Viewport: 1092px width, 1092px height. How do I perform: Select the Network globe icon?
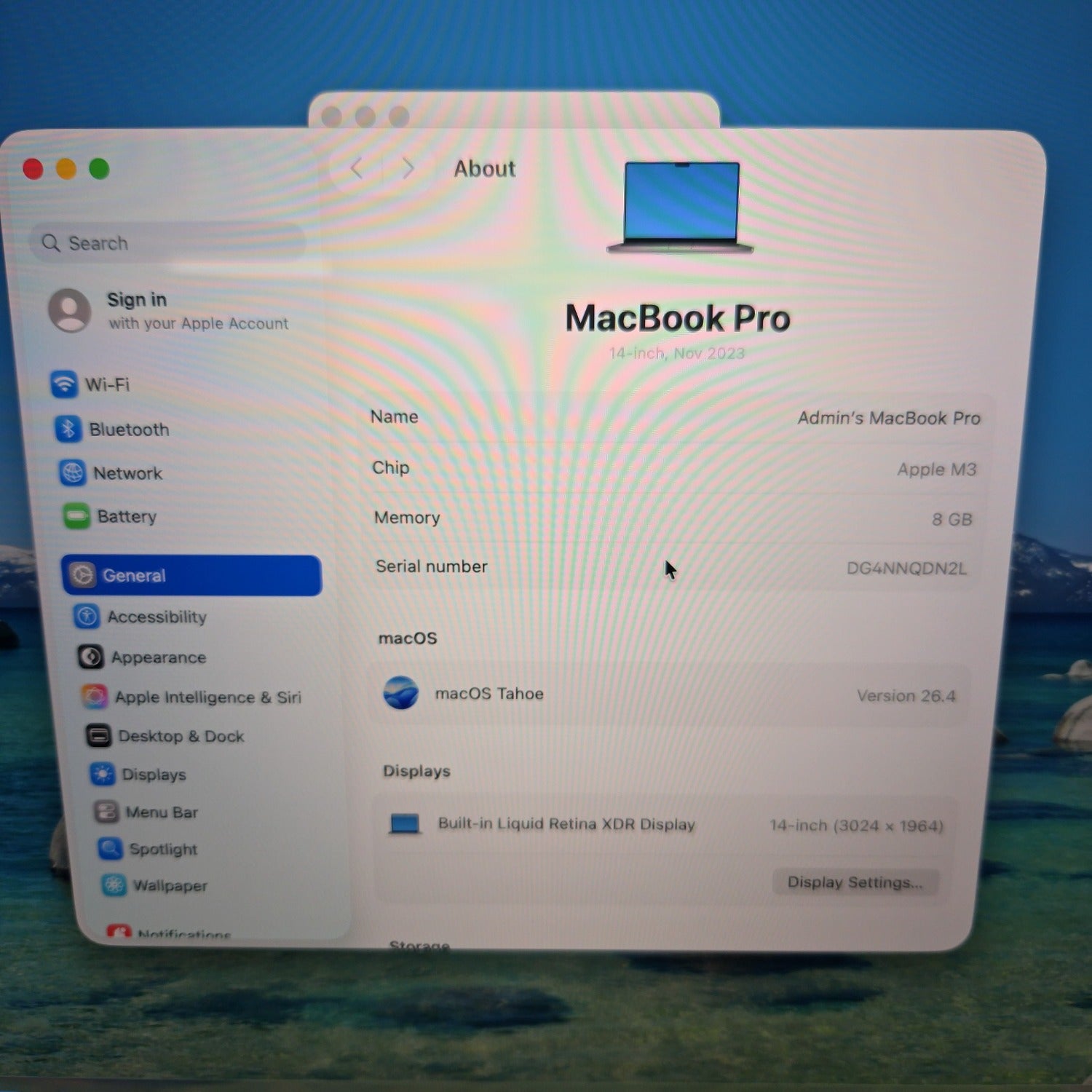(x=72, y=472)
